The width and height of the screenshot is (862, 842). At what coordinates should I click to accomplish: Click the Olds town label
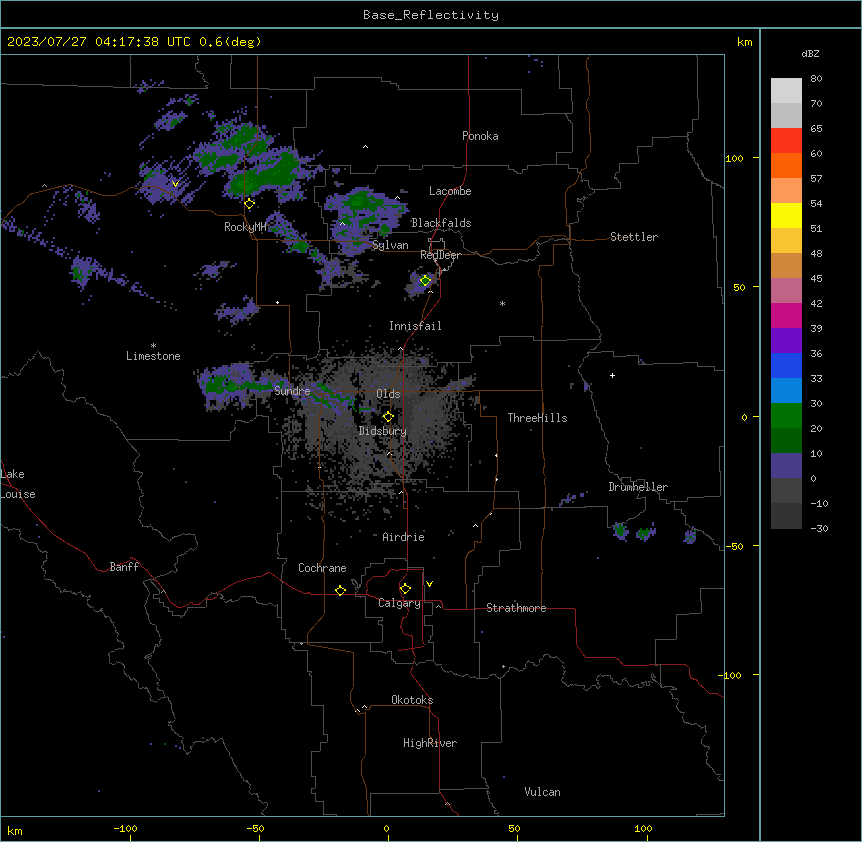pos(388,394)
